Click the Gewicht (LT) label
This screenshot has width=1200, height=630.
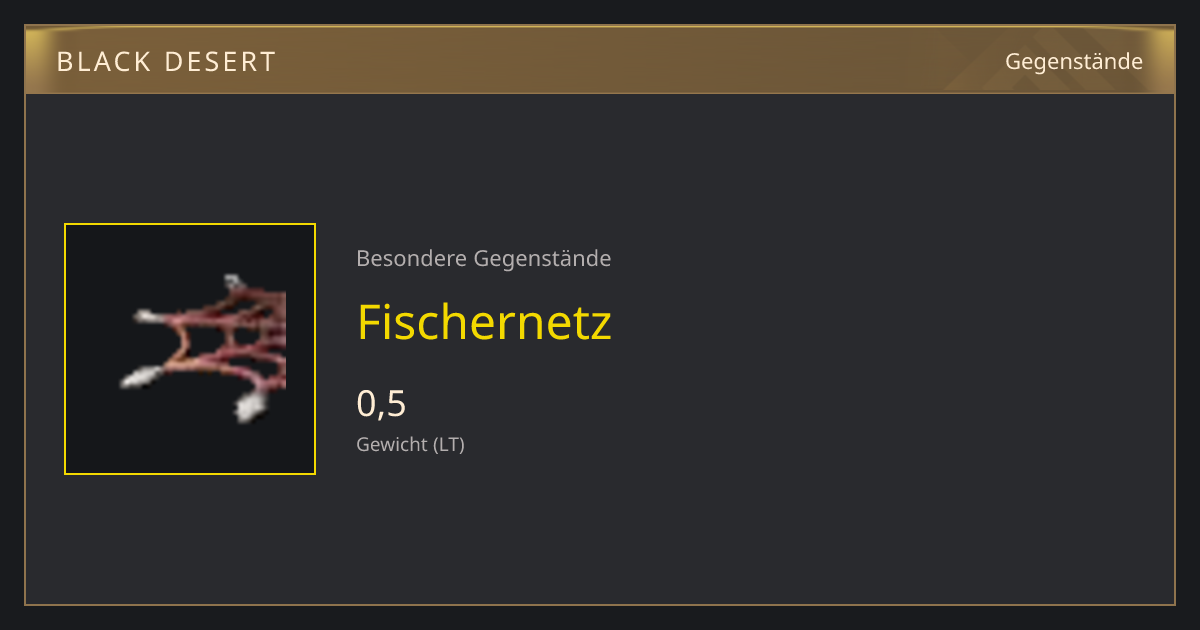pos(410,444)
